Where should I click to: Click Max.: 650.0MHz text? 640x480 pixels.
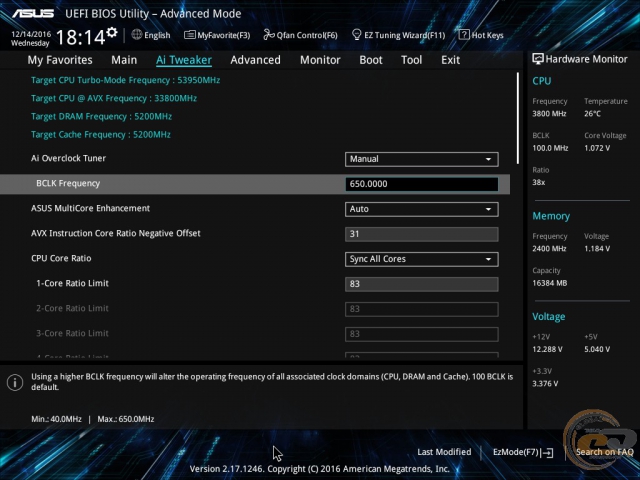[x=126, y=419]
